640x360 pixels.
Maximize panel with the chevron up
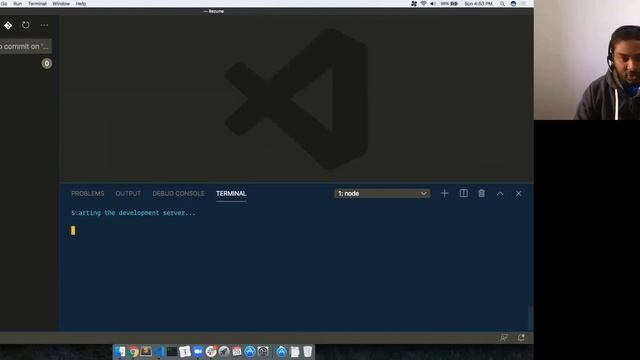coord(500,194)
